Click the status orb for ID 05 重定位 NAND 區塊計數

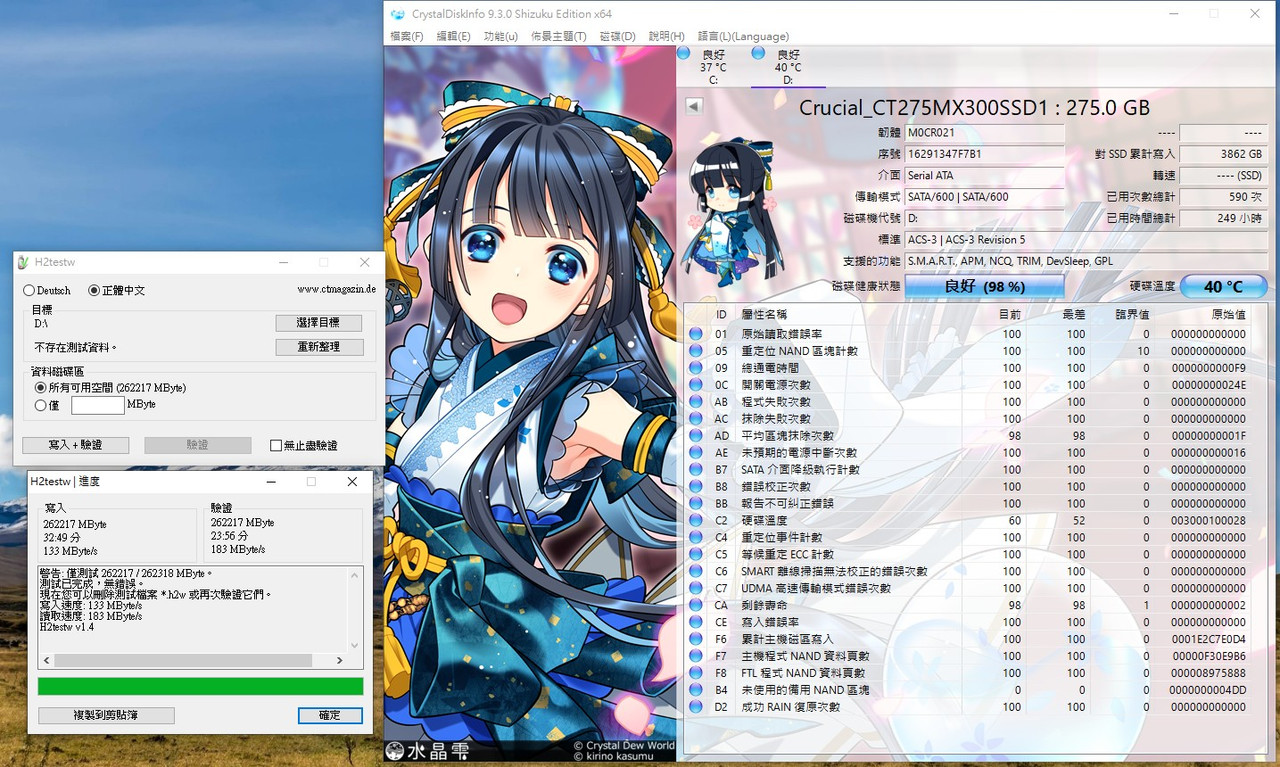click(695, 351)
